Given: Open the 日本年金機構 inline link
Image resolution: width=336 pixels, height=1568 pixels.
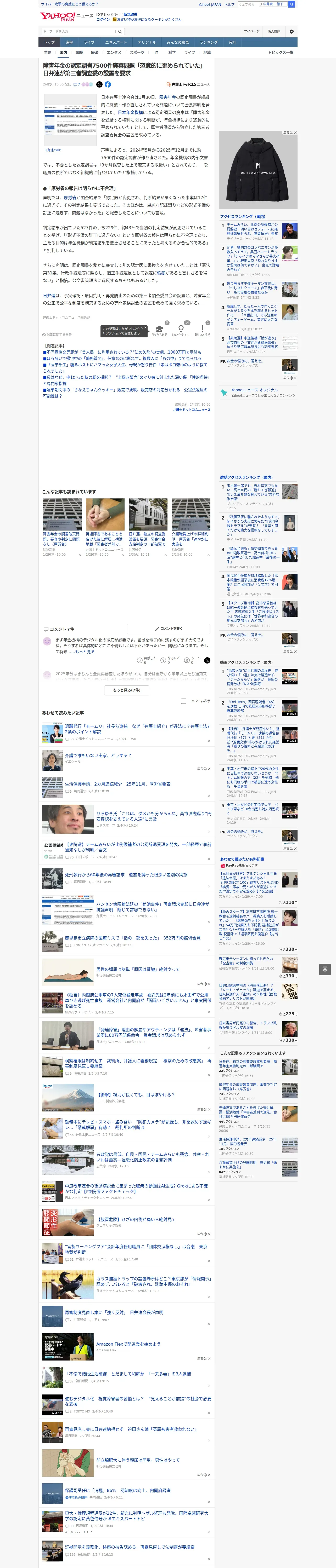Looking at the screenshot, I should click(131, 112).
